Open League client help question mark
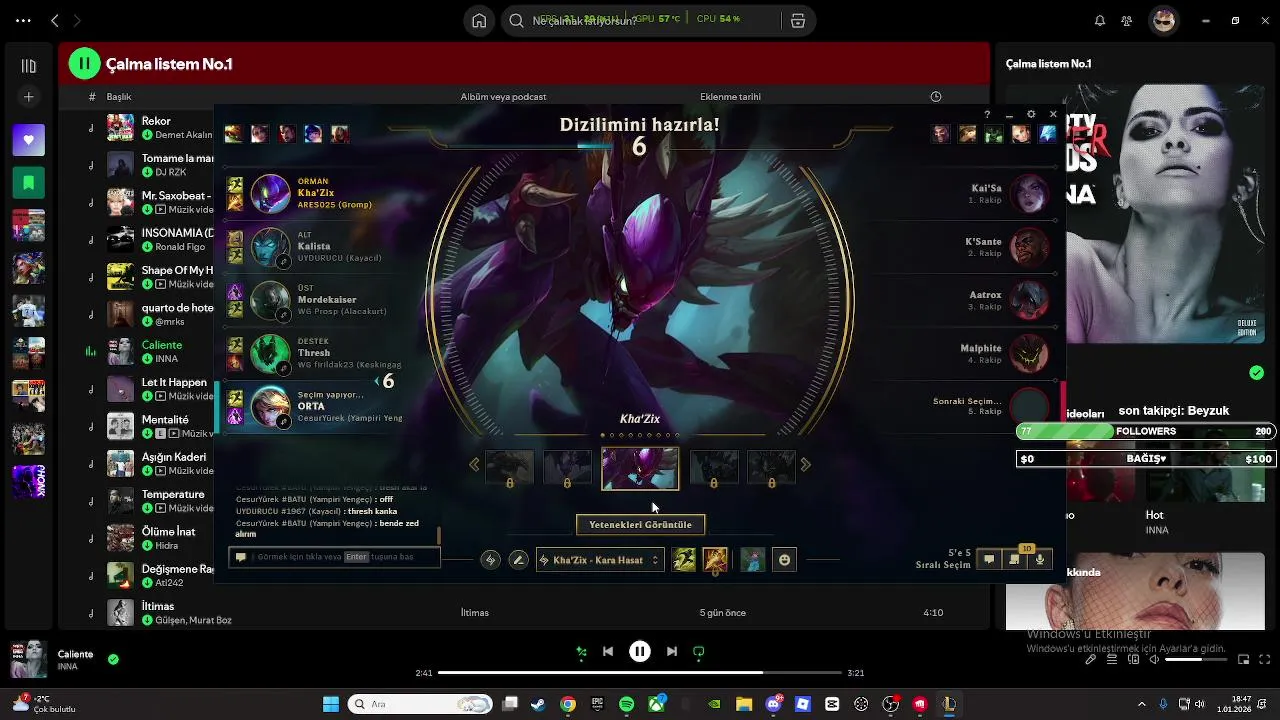 point(987,115)
